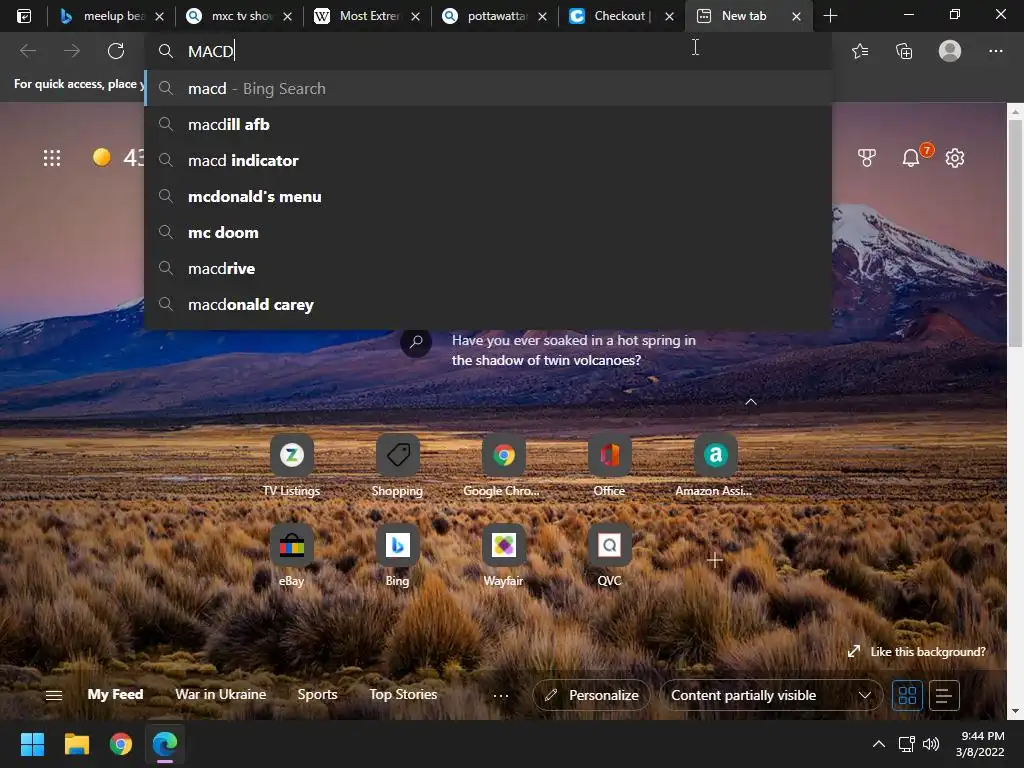This screenshot has height=768, width=1024.
Task: Open a new tab with plus button
Action: [830, 16]
